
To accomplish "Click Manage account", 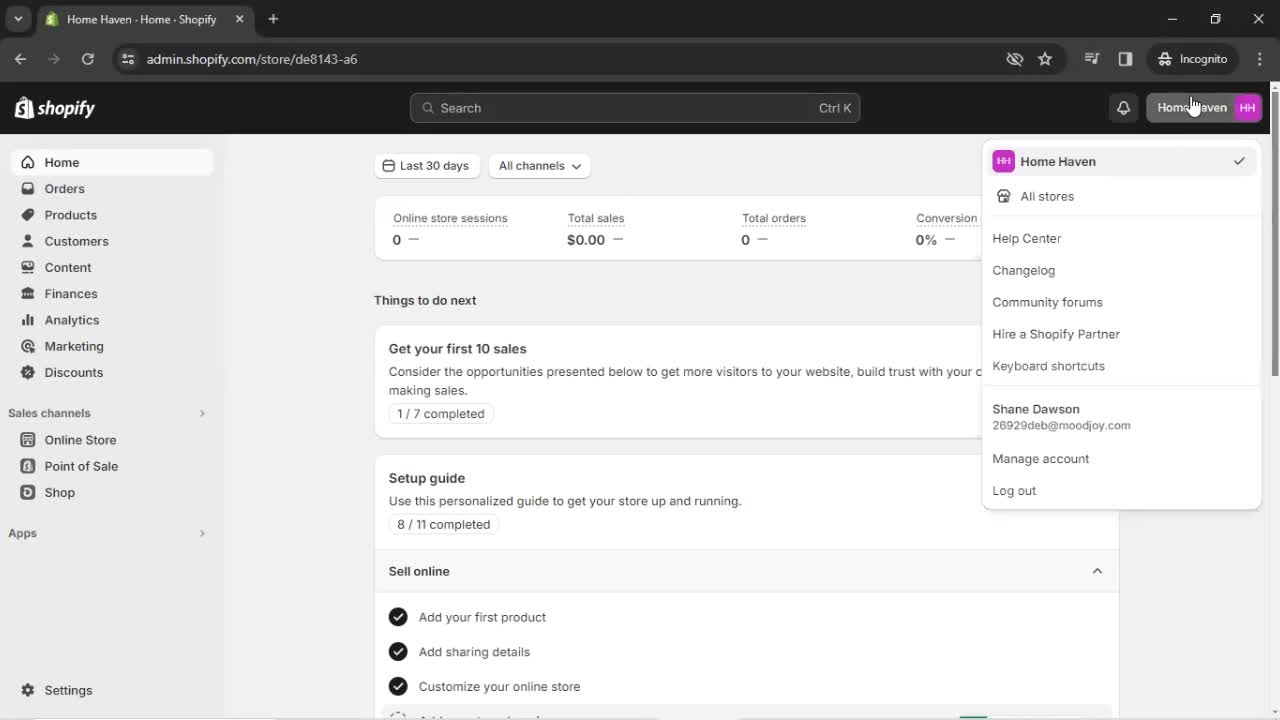I will click(x=1040, y=459).
